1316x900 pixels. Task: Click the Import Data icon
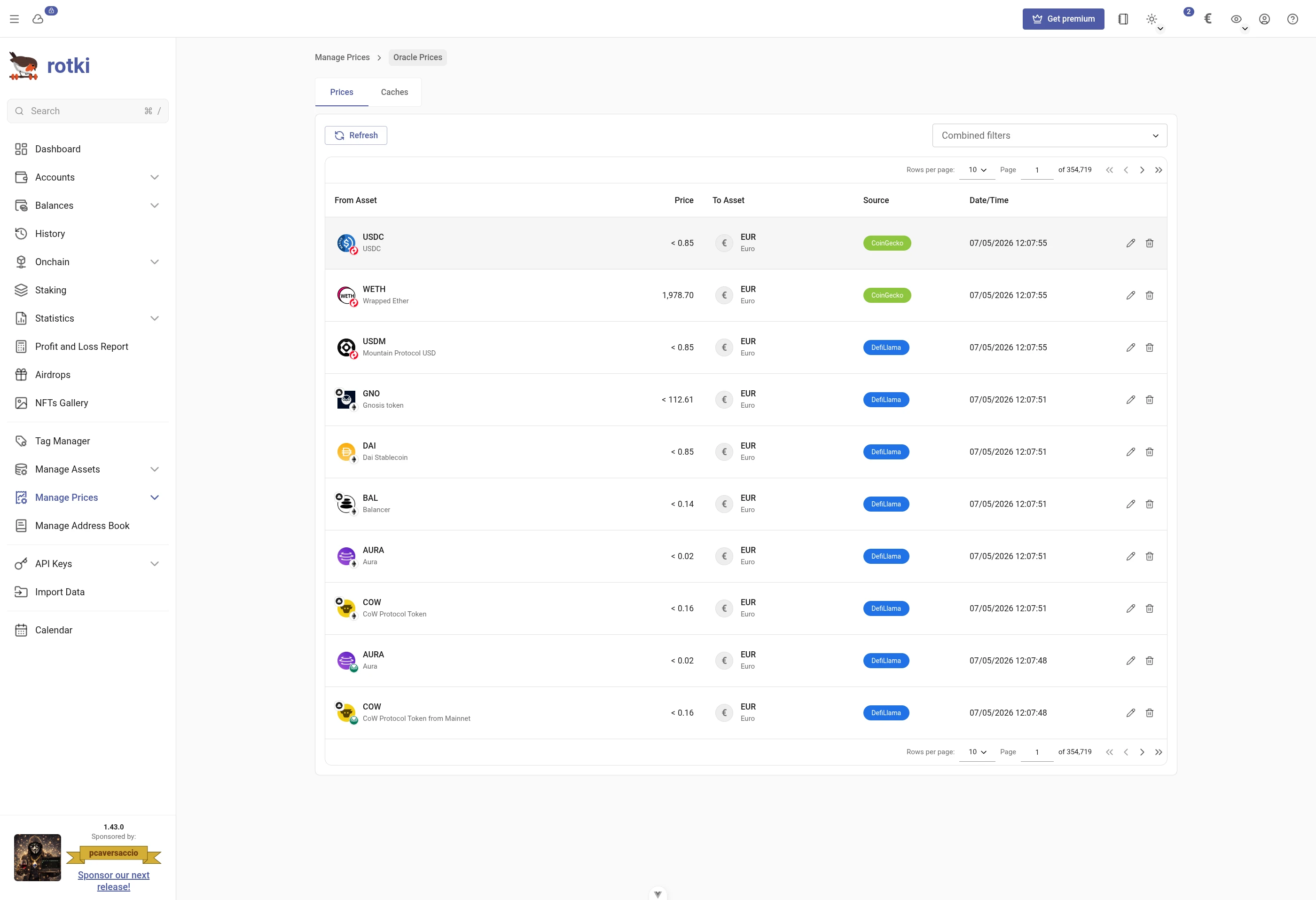[21, 592]
